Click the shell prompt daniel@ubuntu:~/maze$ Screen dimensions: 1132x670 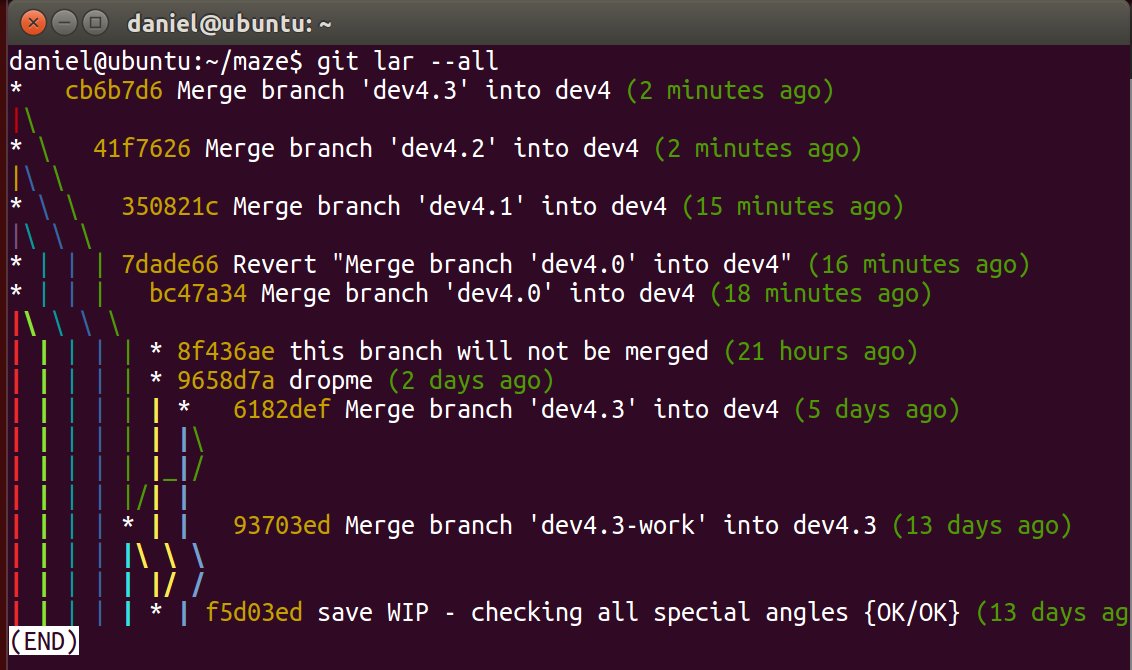(157, 61)
